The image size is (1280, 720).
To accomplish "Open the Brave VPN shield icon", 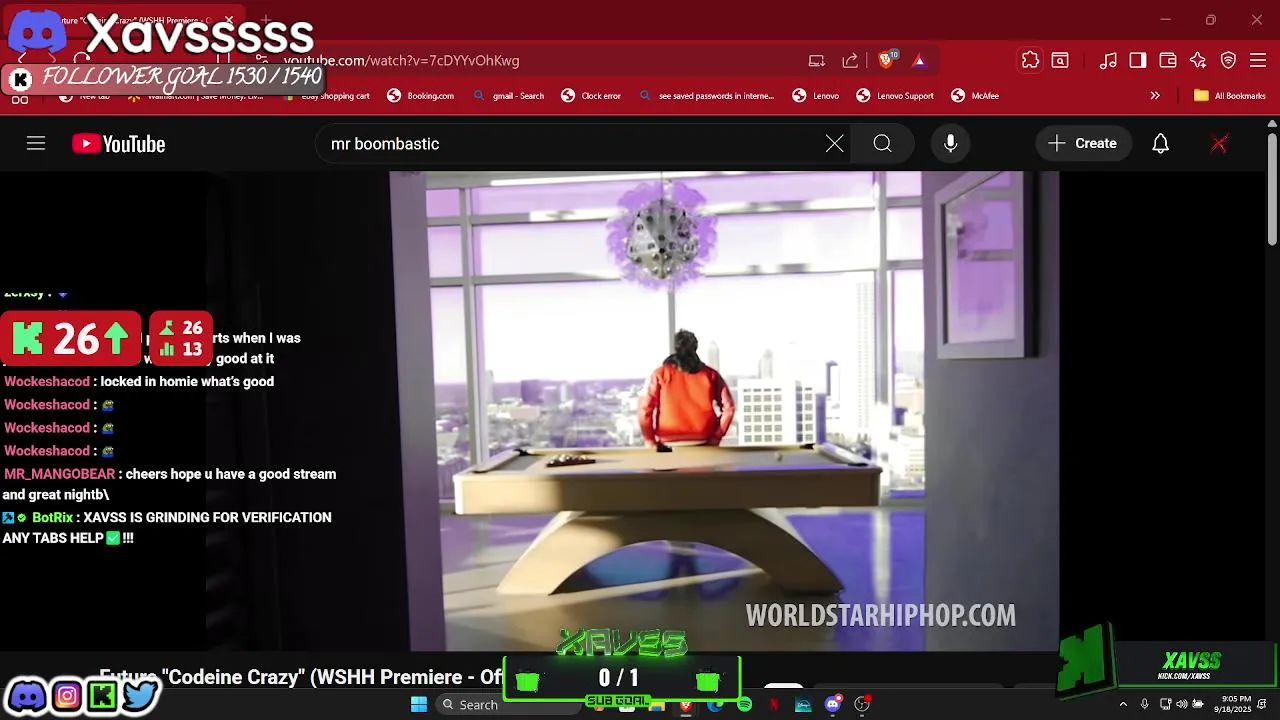I will point(1228,61).
